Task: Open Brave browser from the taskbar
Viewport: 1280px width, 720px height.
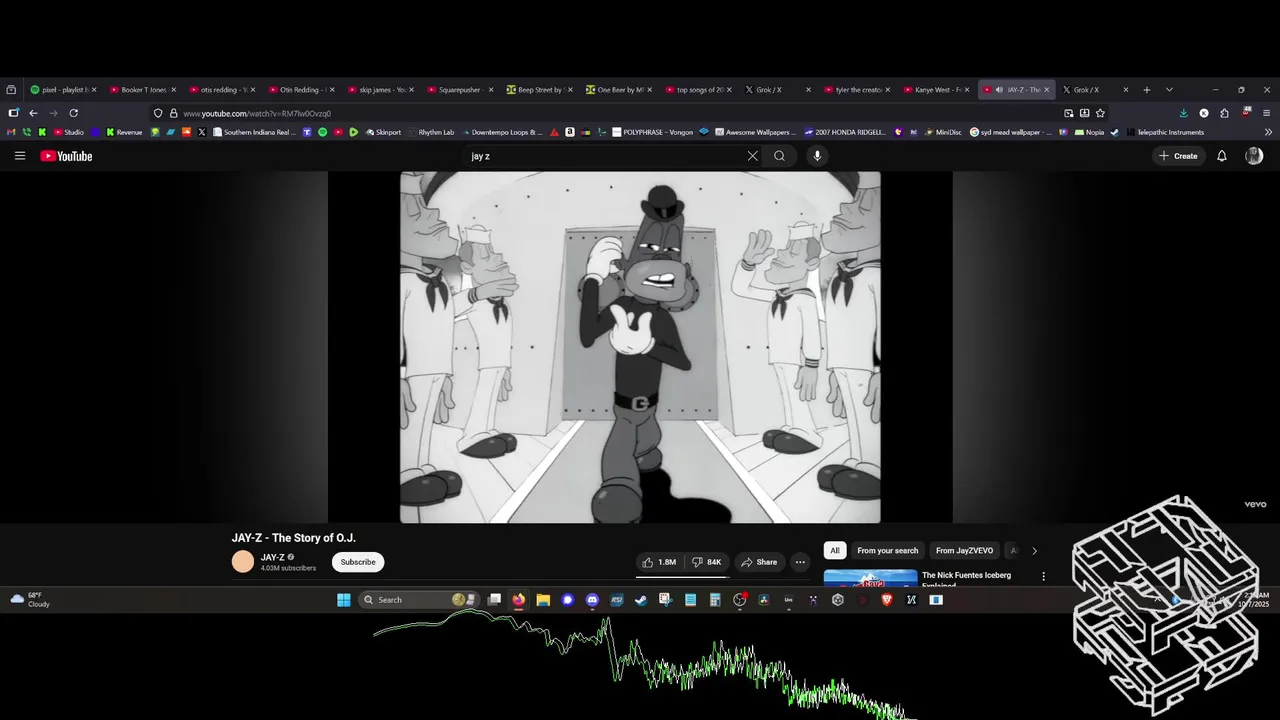Action: click(x=887, y=600)
